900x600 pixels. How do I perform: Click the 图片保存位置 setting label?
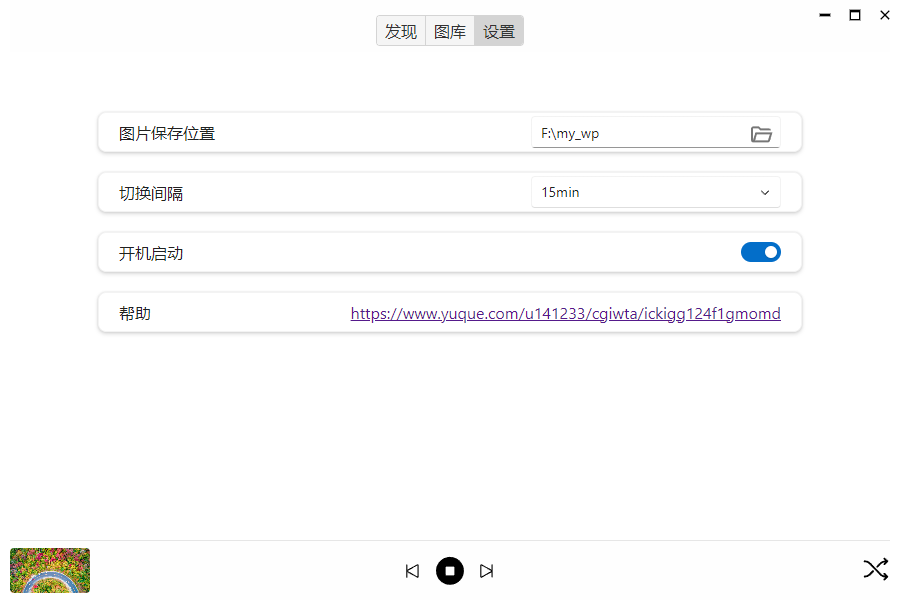167,134
